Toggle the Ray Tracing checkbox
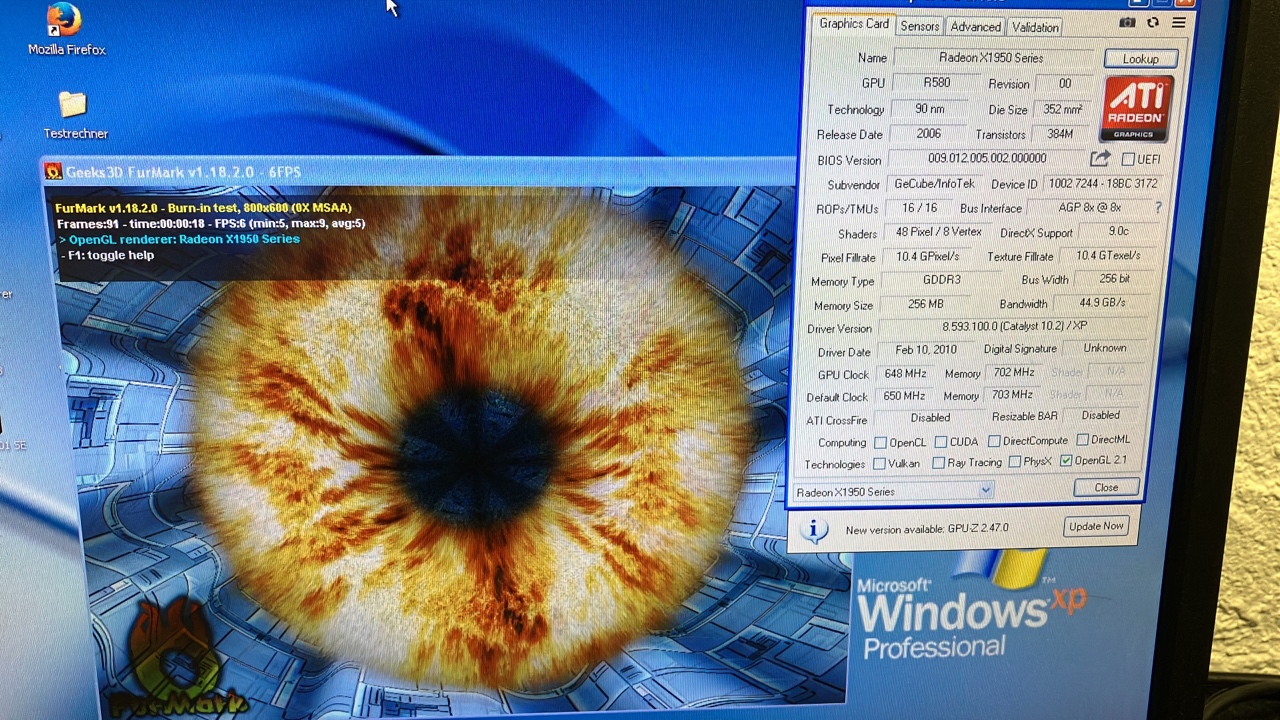Viewport: 1280px width, 720px height. [938, 462]
